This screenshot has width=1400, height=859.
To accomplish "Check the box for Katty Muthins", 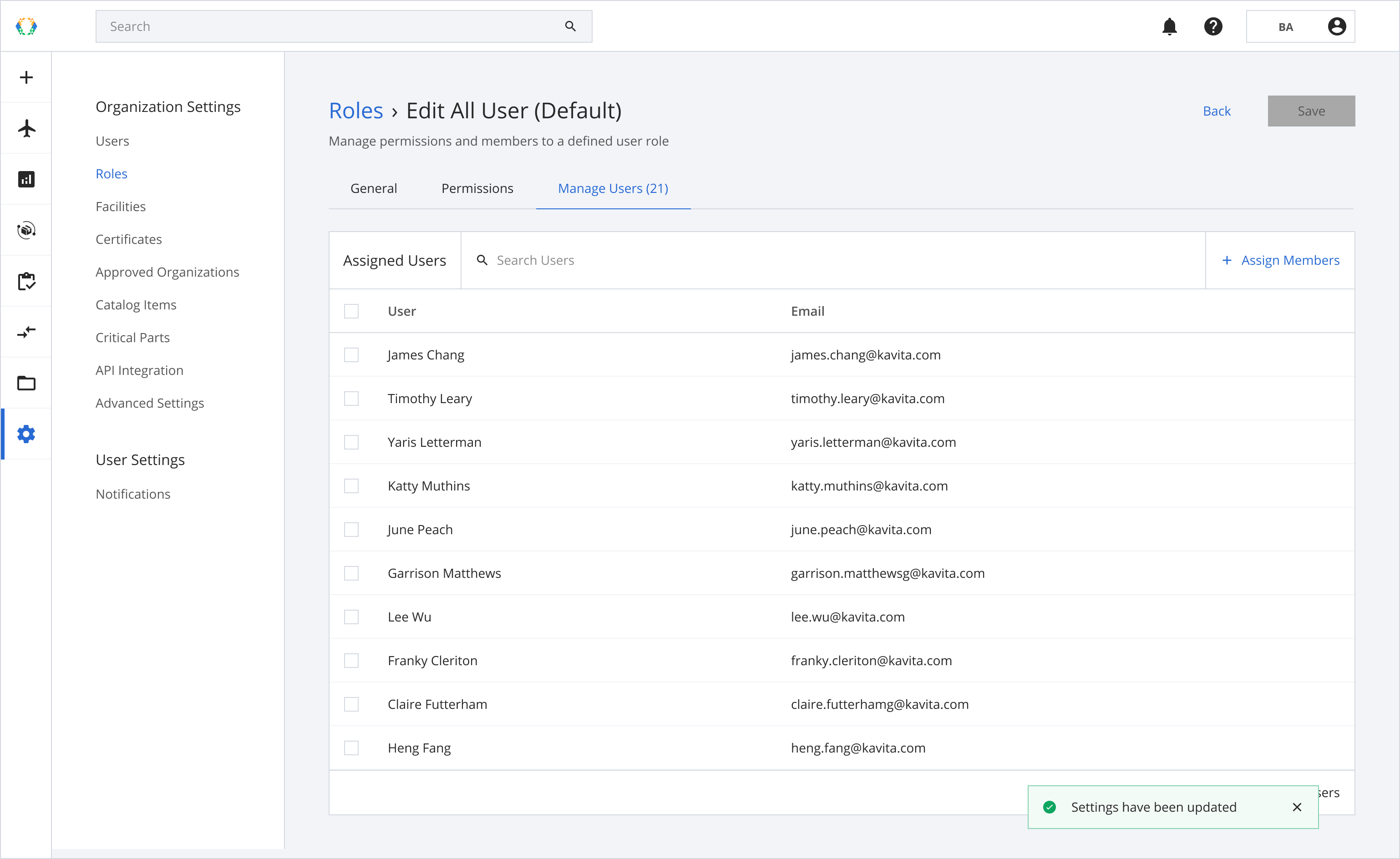I will [351, 486].
